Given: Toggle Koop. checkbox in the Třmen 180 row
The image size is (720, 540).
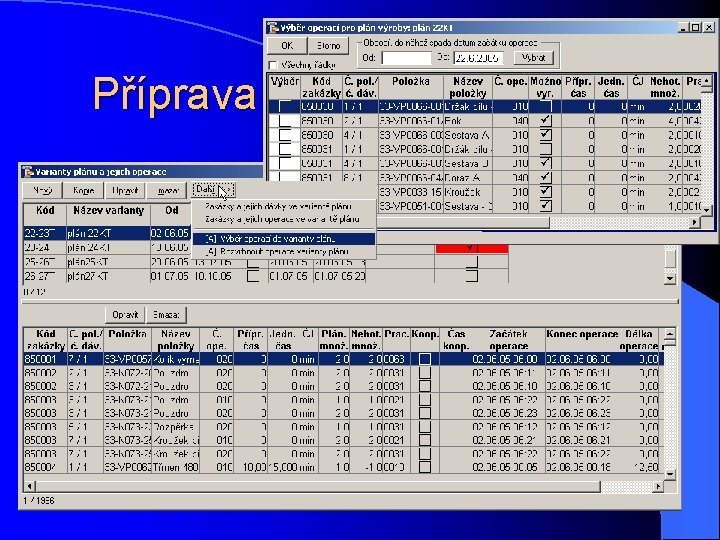Looking at the screenshot, I should 425,467.
